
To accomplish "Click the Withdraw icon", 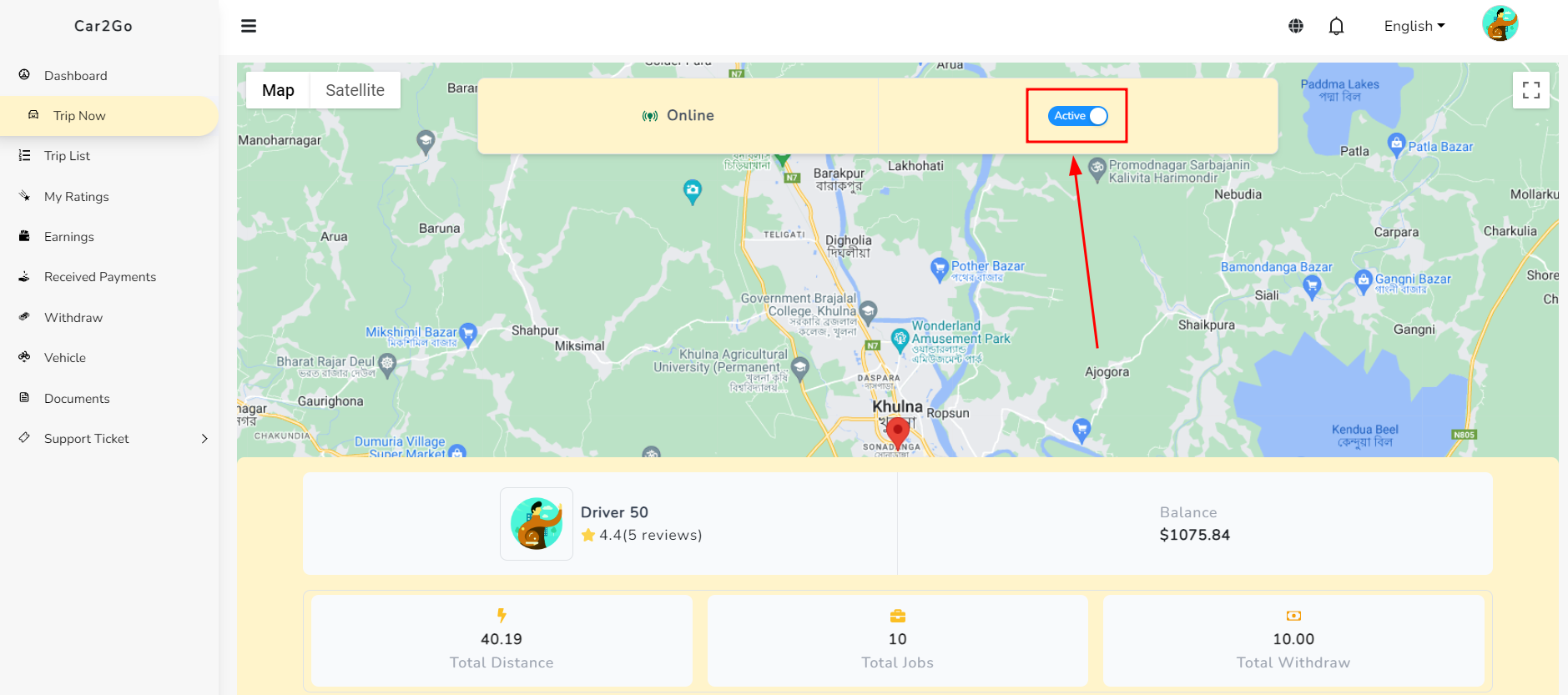I will [x=24, y=317].
